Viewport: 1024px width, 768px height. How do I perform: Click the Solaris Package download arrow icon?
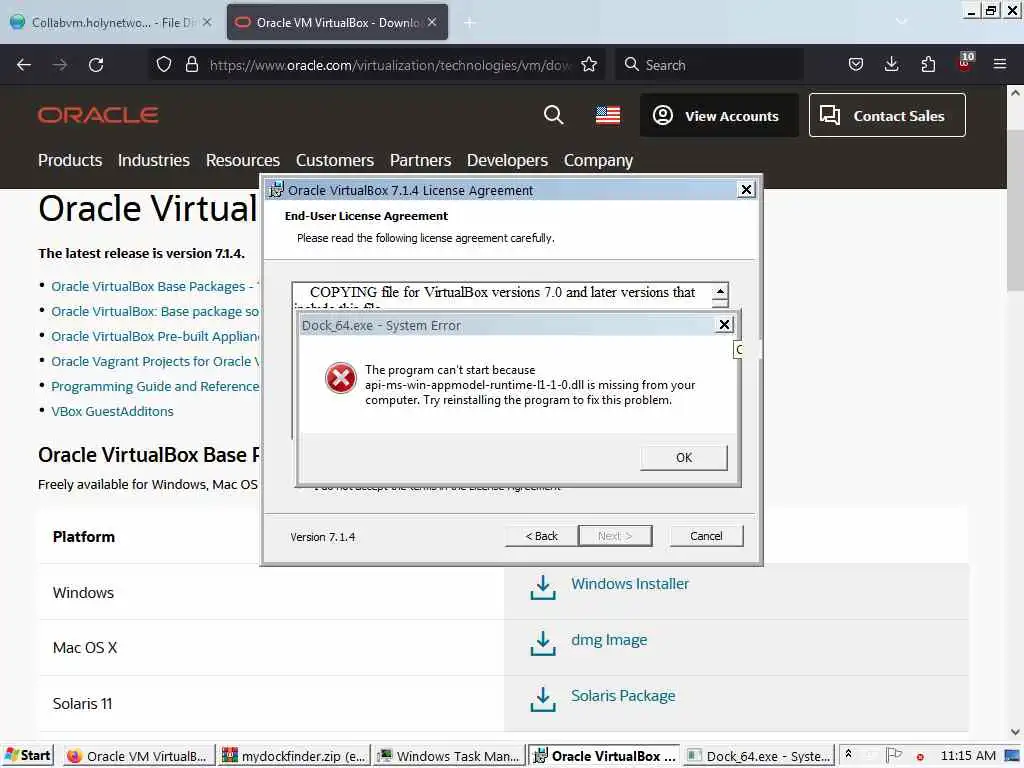[543, 699]
